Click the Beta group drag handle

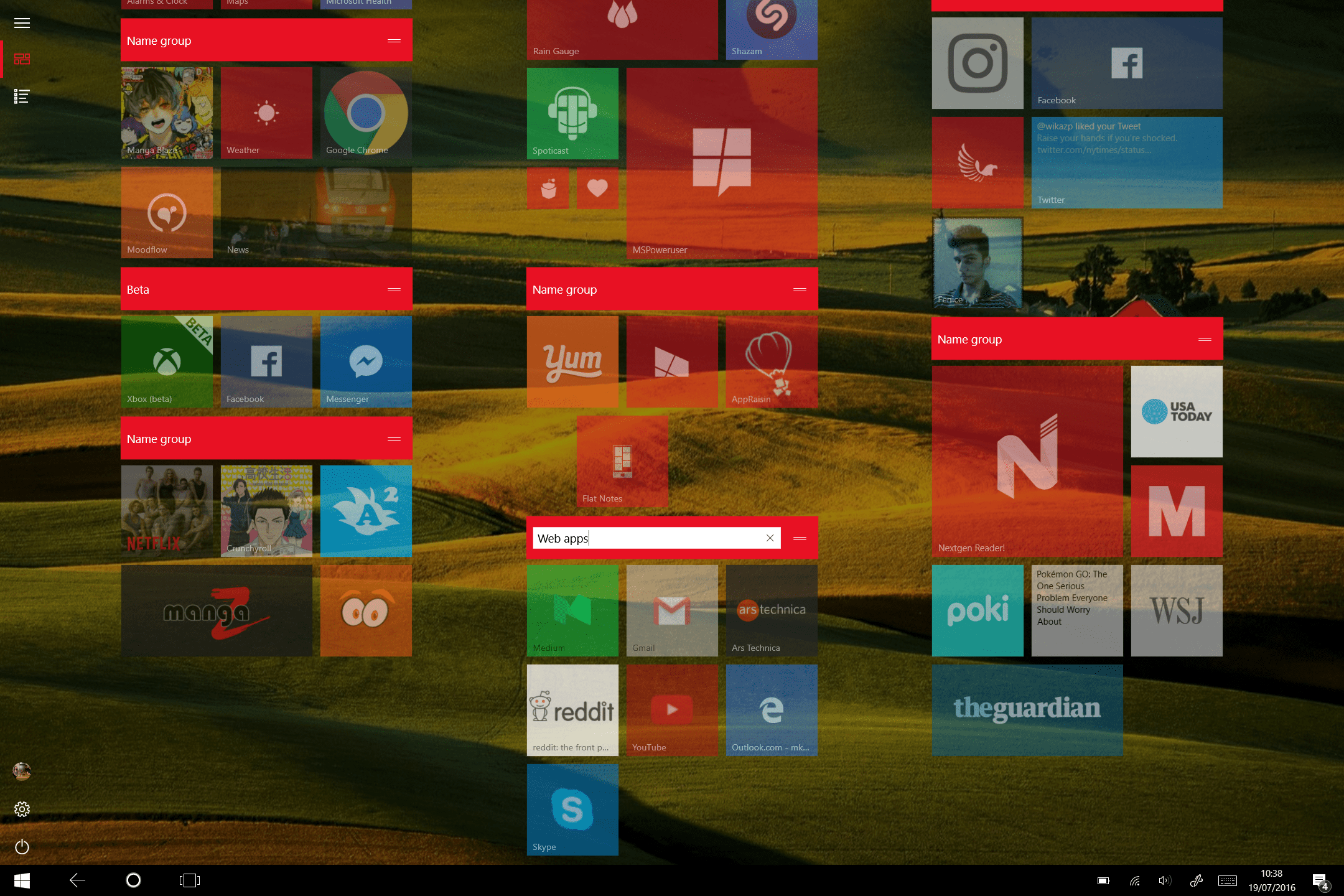tap(394, 289)
